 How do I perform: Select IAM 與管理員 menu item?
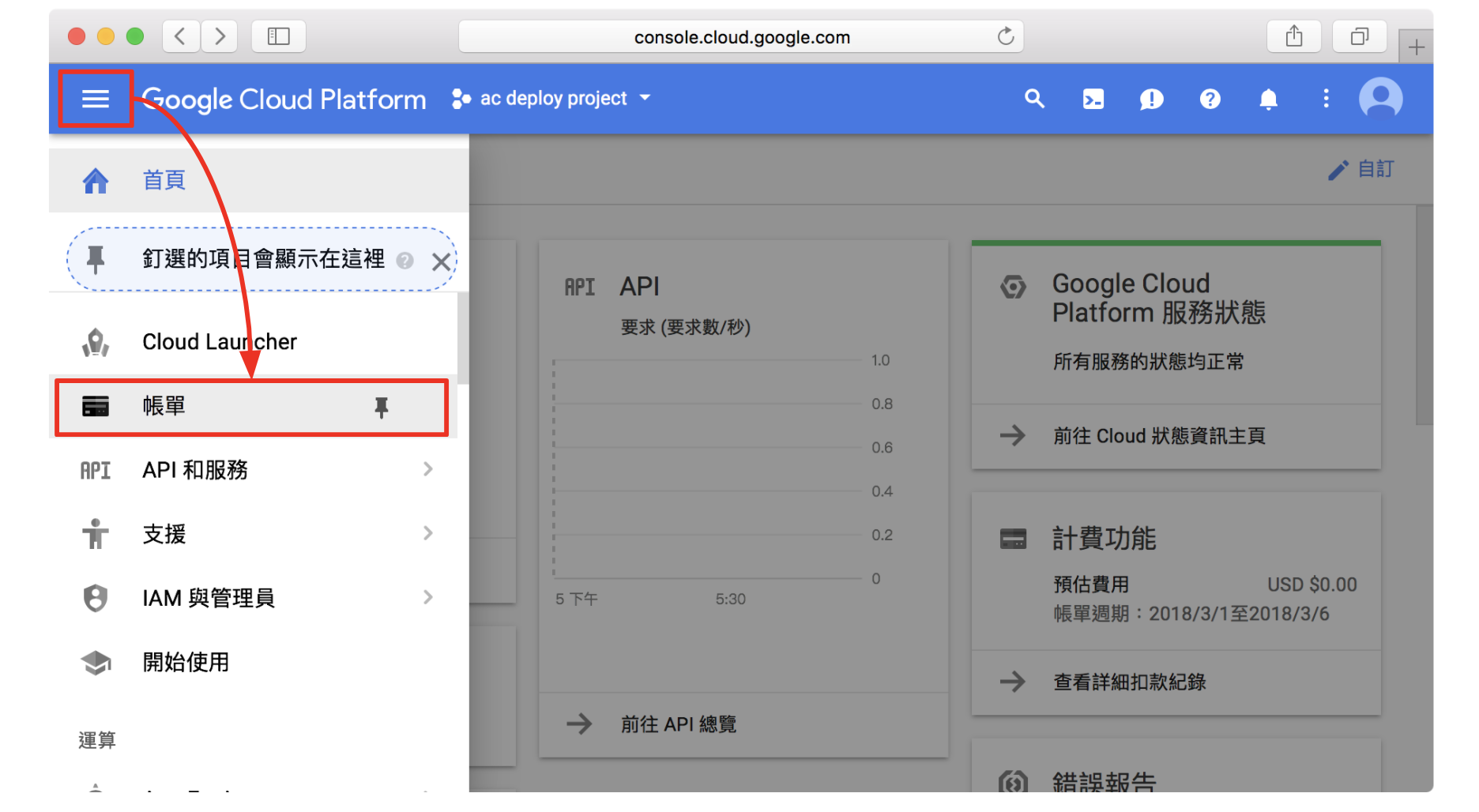pyautogui.click(x=253, y=598)
